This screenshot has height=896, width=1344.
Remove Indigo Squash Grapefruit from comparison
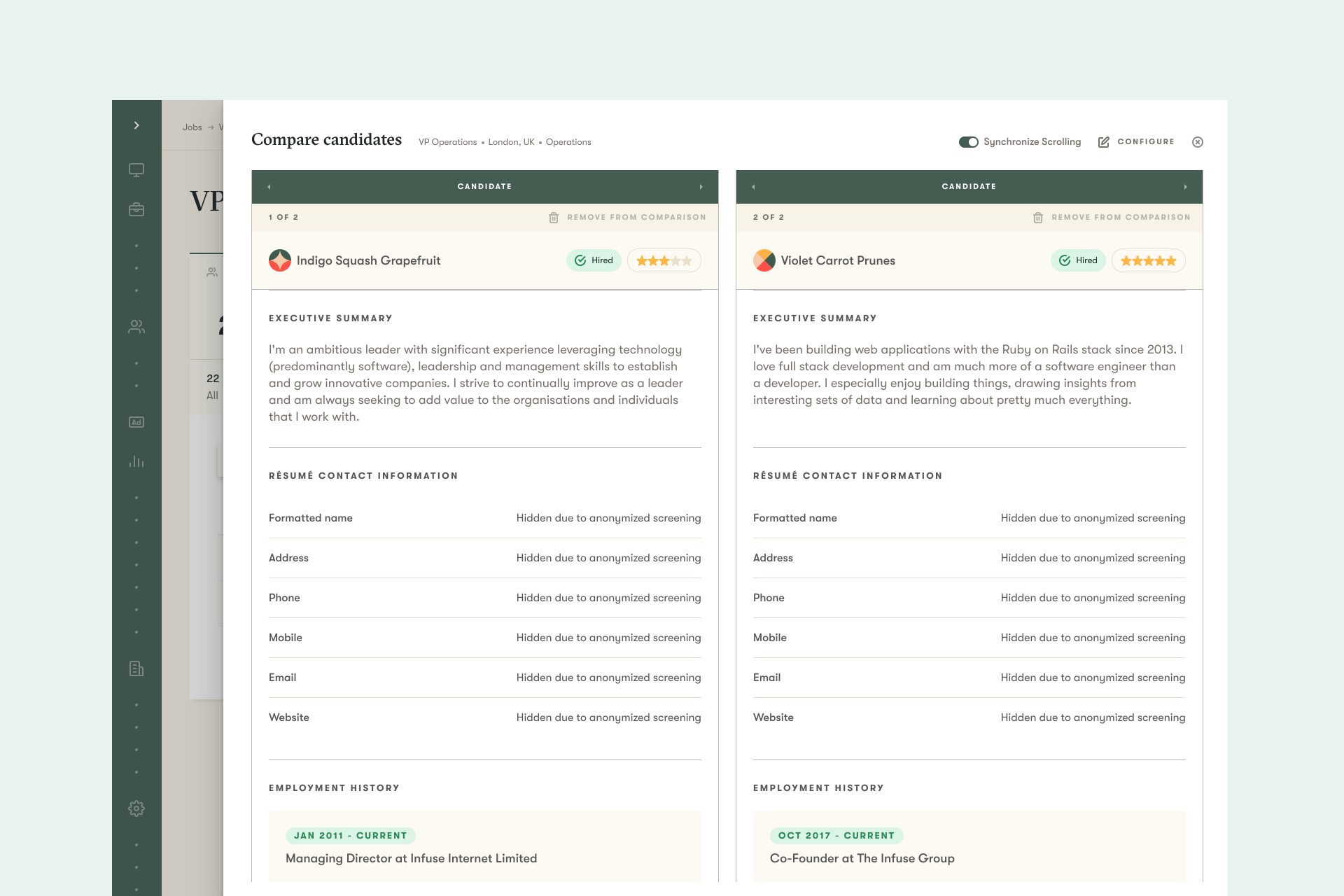627,218
